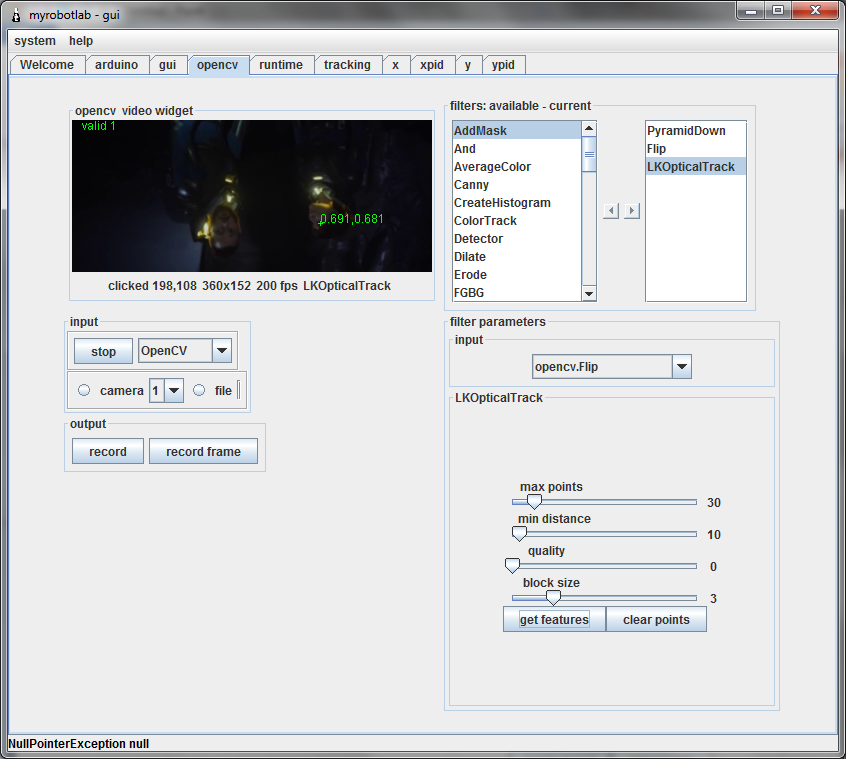The width and height of the screenshot is (846, 759).
Task: Click the available filters scroll down arrow
Action: (589, 293)
